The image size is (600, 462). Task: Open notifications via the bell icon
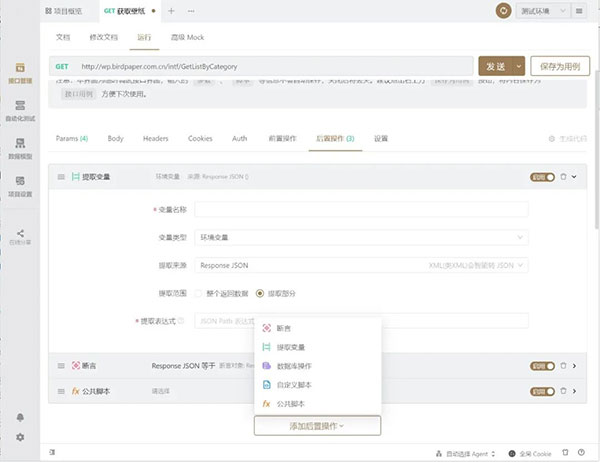20,417
